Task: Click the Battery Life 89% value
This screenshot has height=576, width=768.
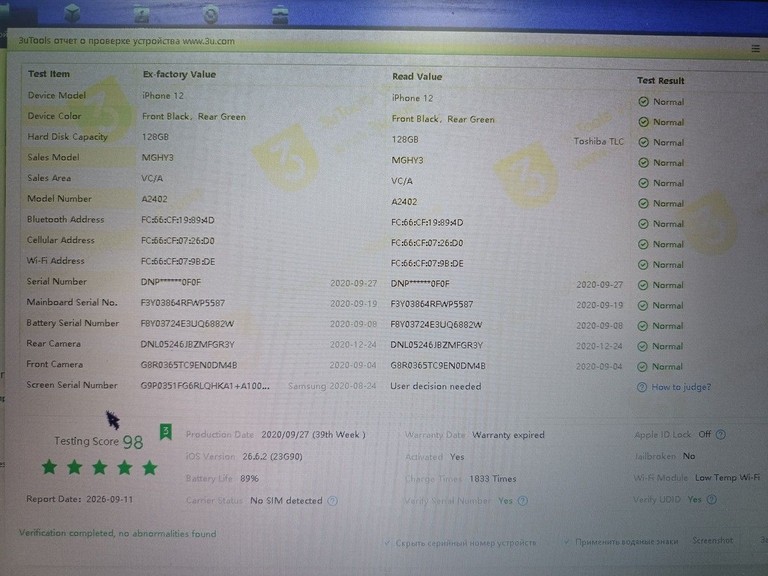Action: coord(249,479)
